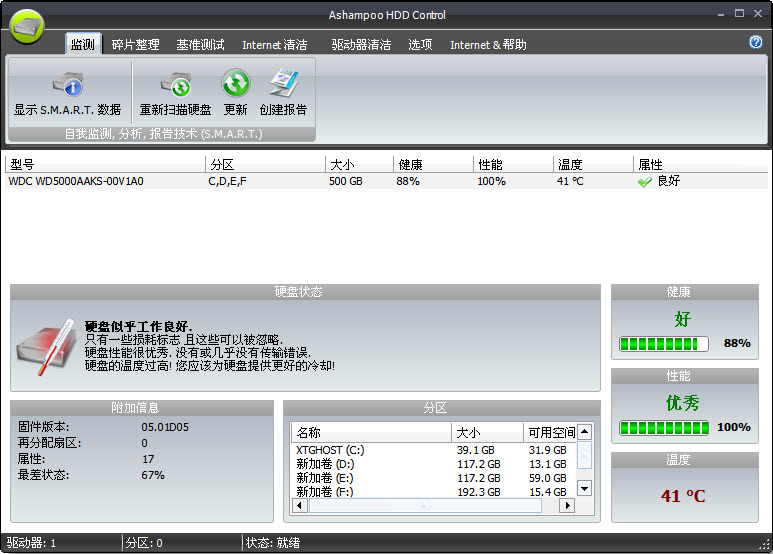Open the Internet 清洁 tab
Image resolution: width=773 pixels, height=554 pixels.
click(x=274, y=45)
